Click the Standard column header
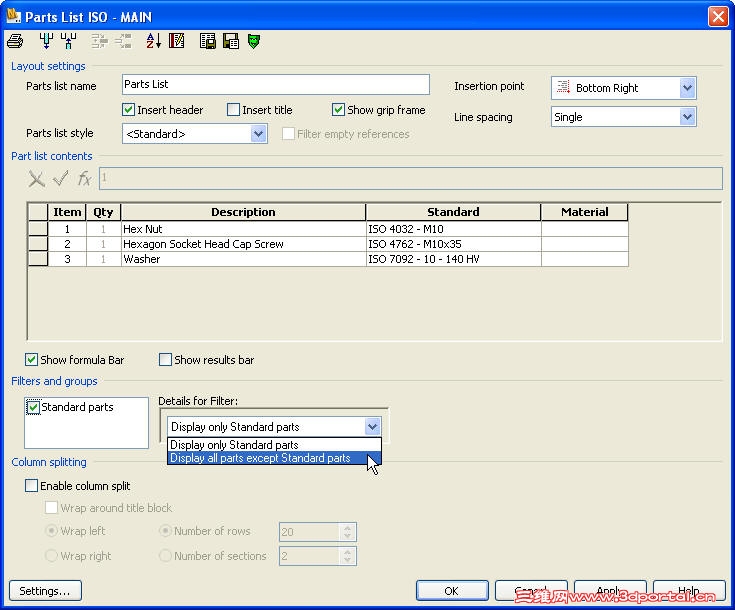735x610 pixels. click(x=453, y=212)
